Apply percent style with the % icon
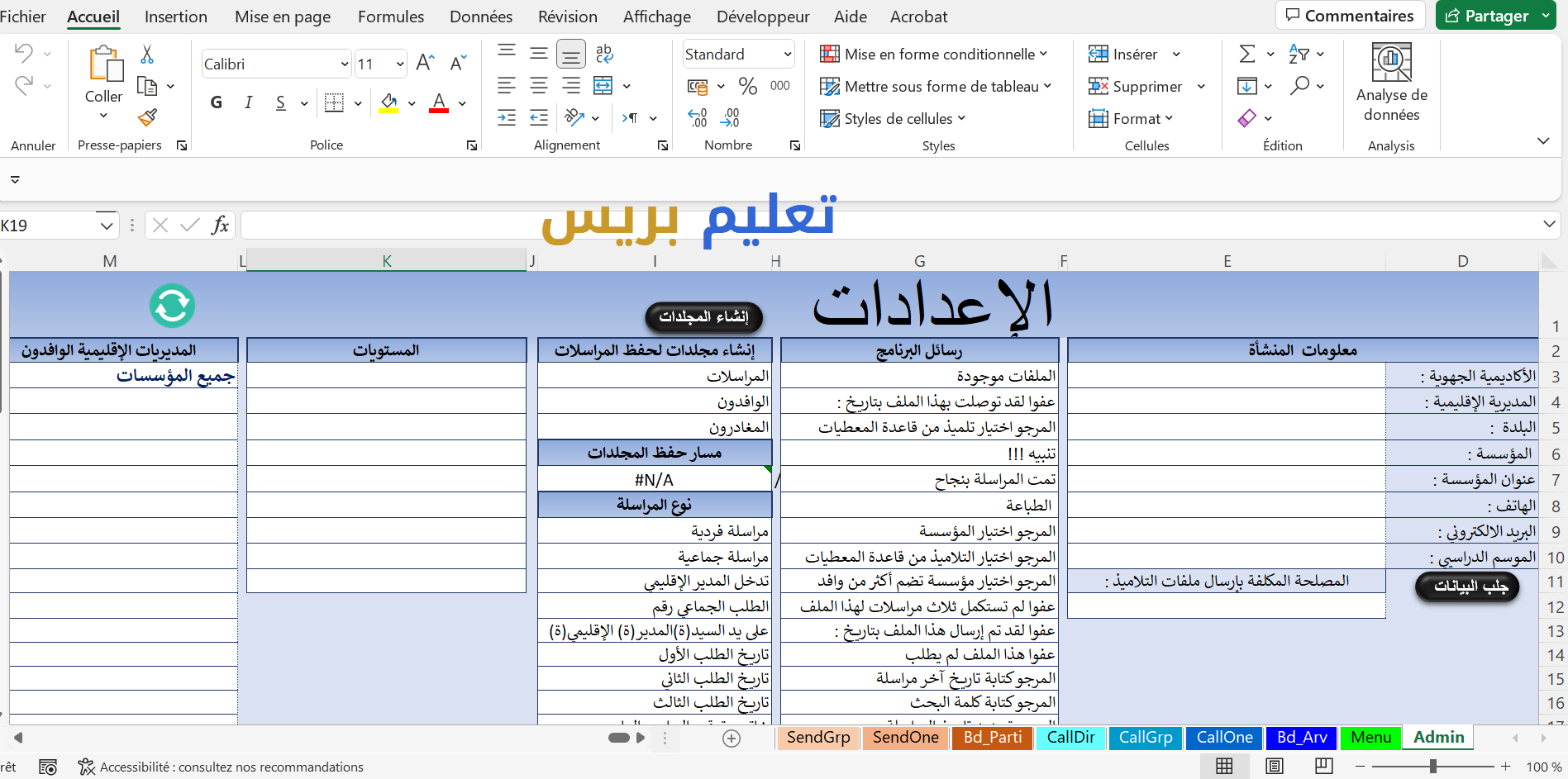 tap(748, 86)
